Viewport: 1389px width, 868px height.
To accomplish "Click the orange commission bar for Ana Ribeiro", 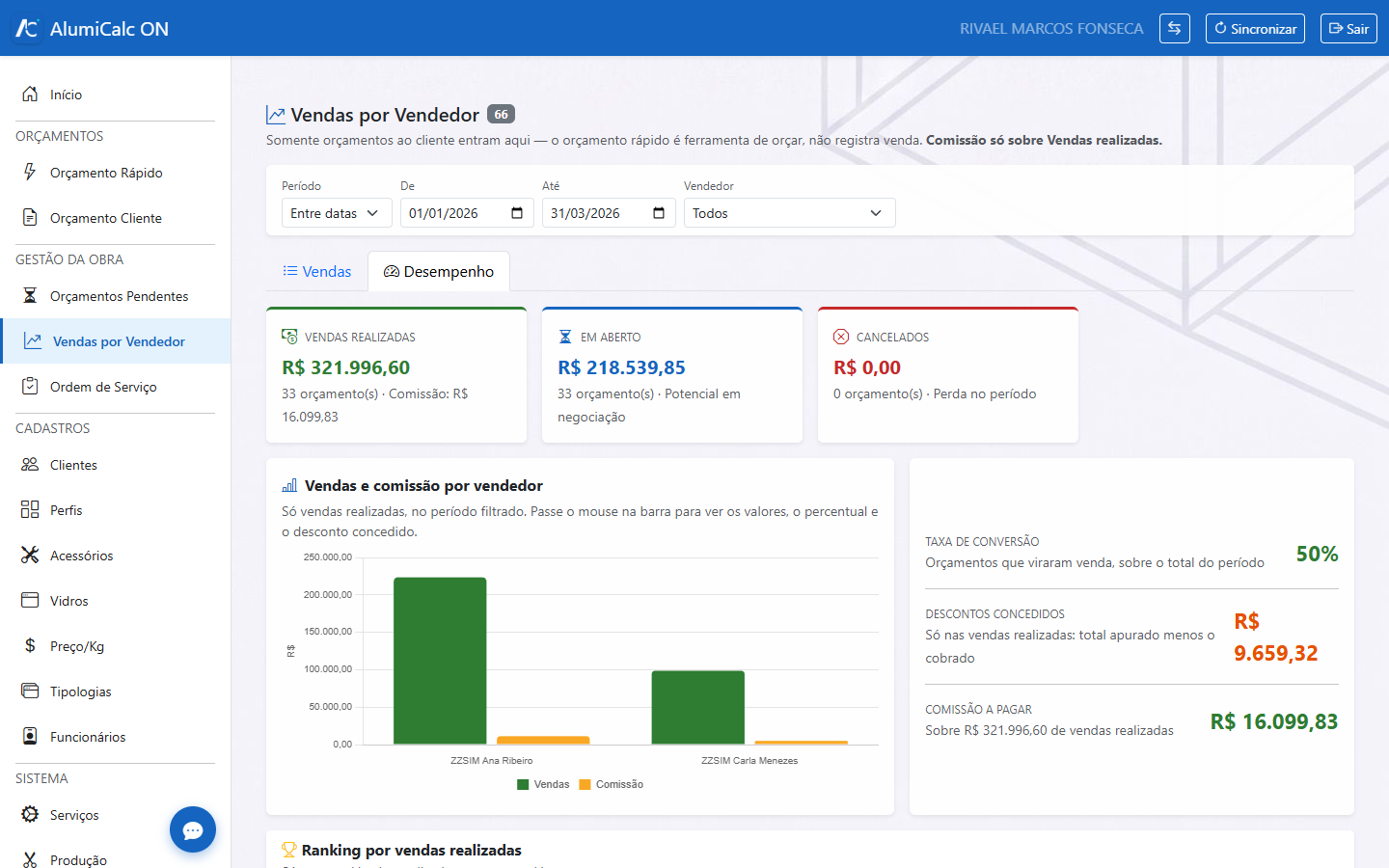I will click(x=543, y=740).
